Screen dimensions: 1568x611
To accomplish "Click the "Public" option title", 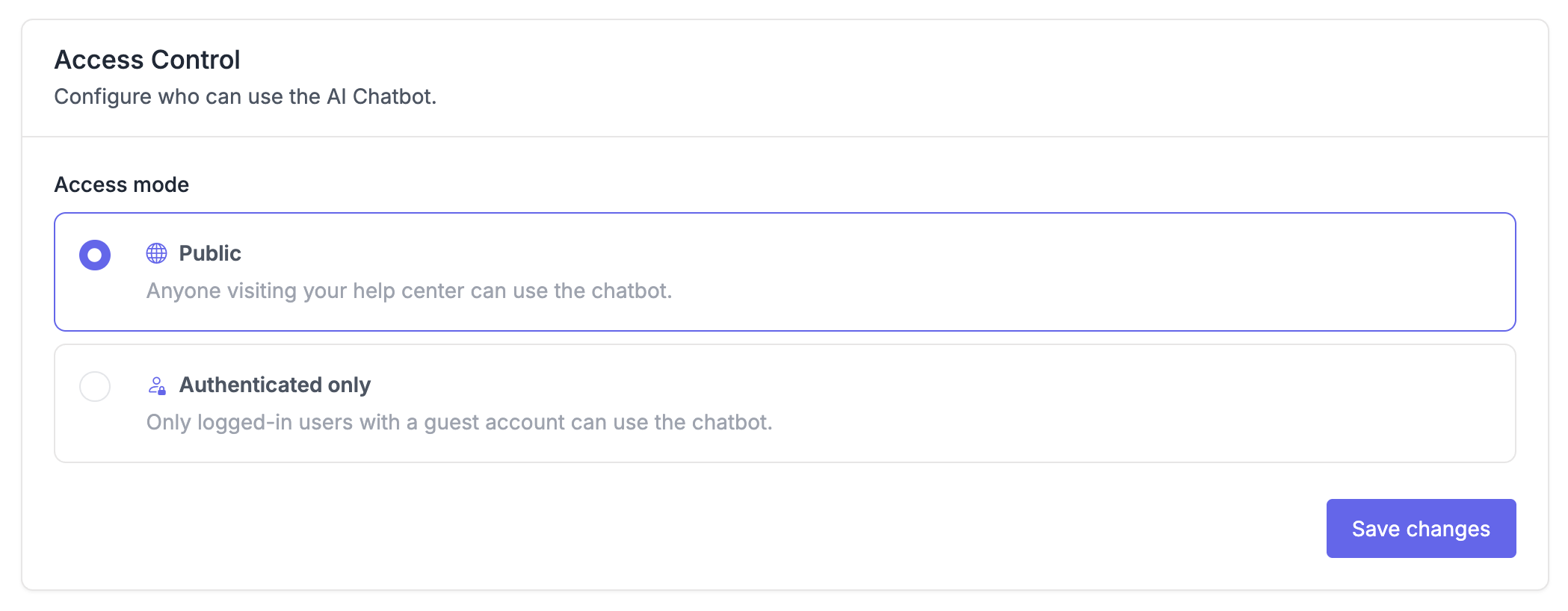I will coord(210,253).
